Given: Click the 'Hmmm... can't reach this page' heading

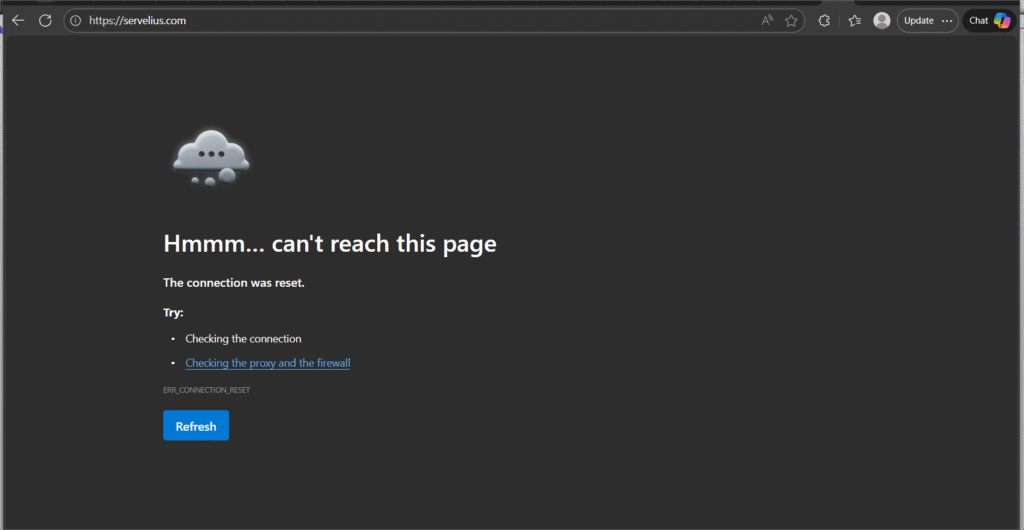Looking at the screenshot, I should 329,243.
